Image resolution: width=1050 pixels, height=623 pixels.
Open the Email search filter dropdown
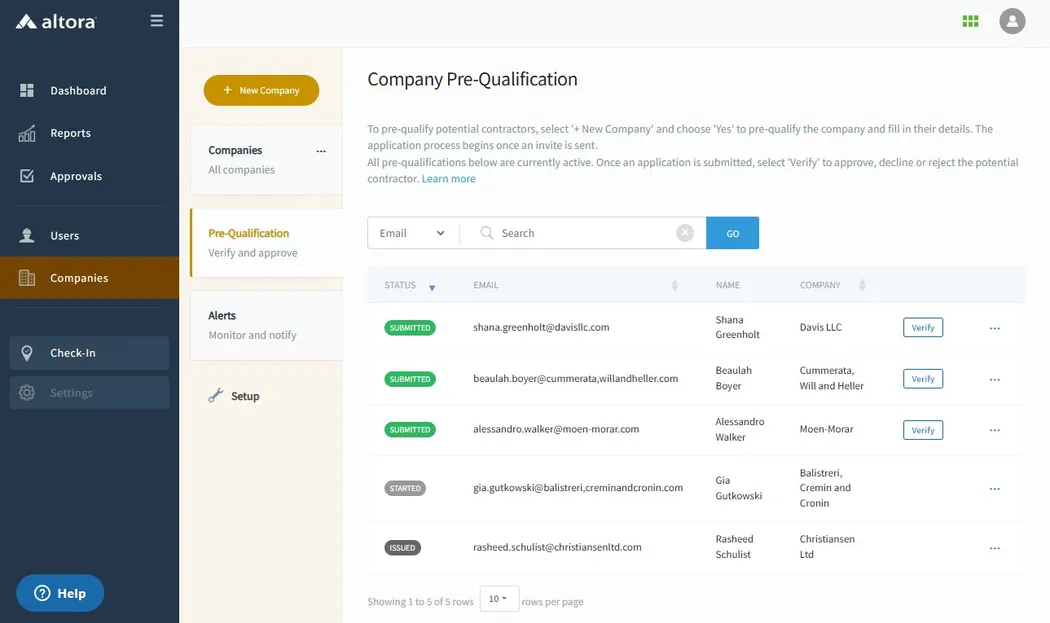pos(413,233)
